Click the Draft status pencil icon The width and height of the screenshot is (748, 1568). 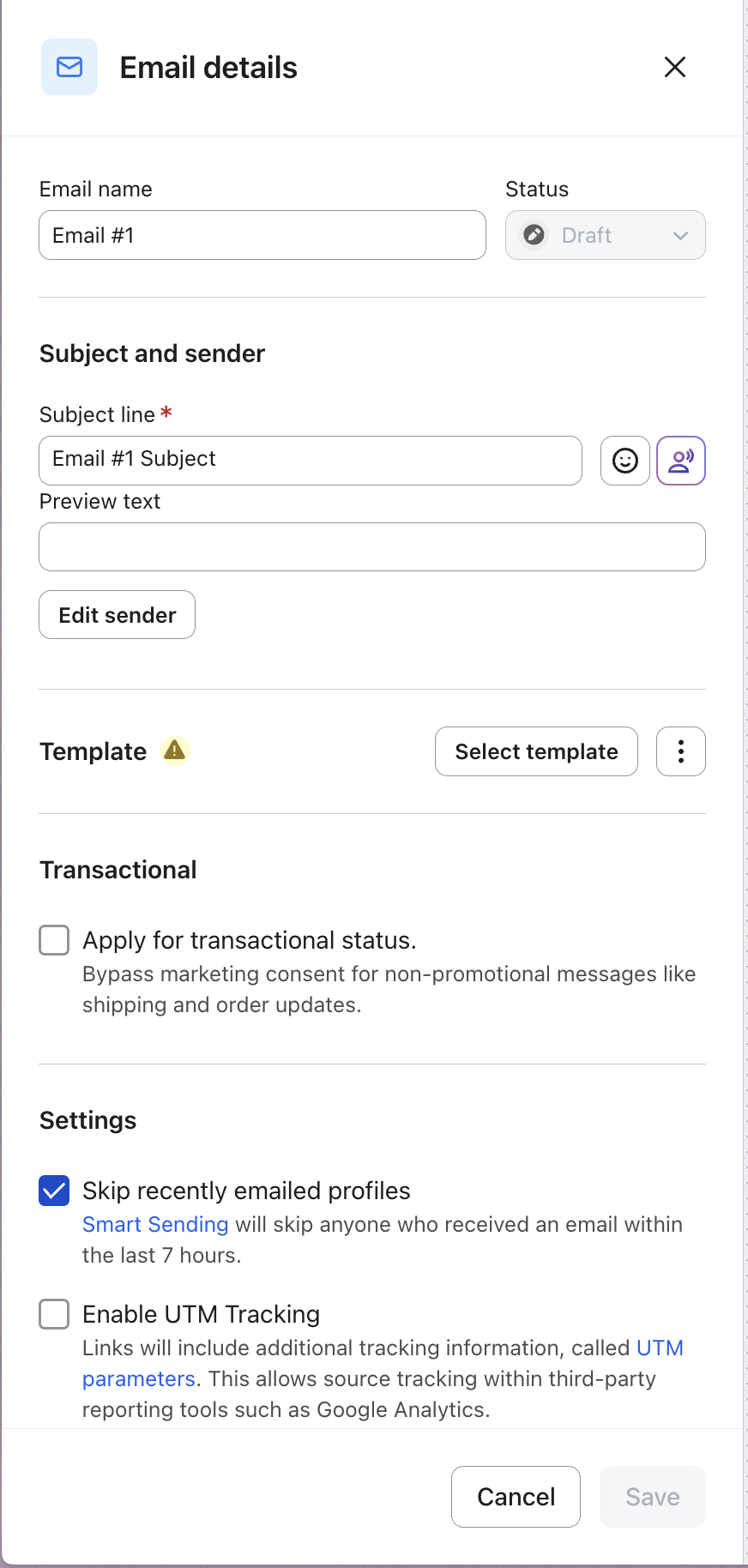pyautogui.click(x=534, y=235)
